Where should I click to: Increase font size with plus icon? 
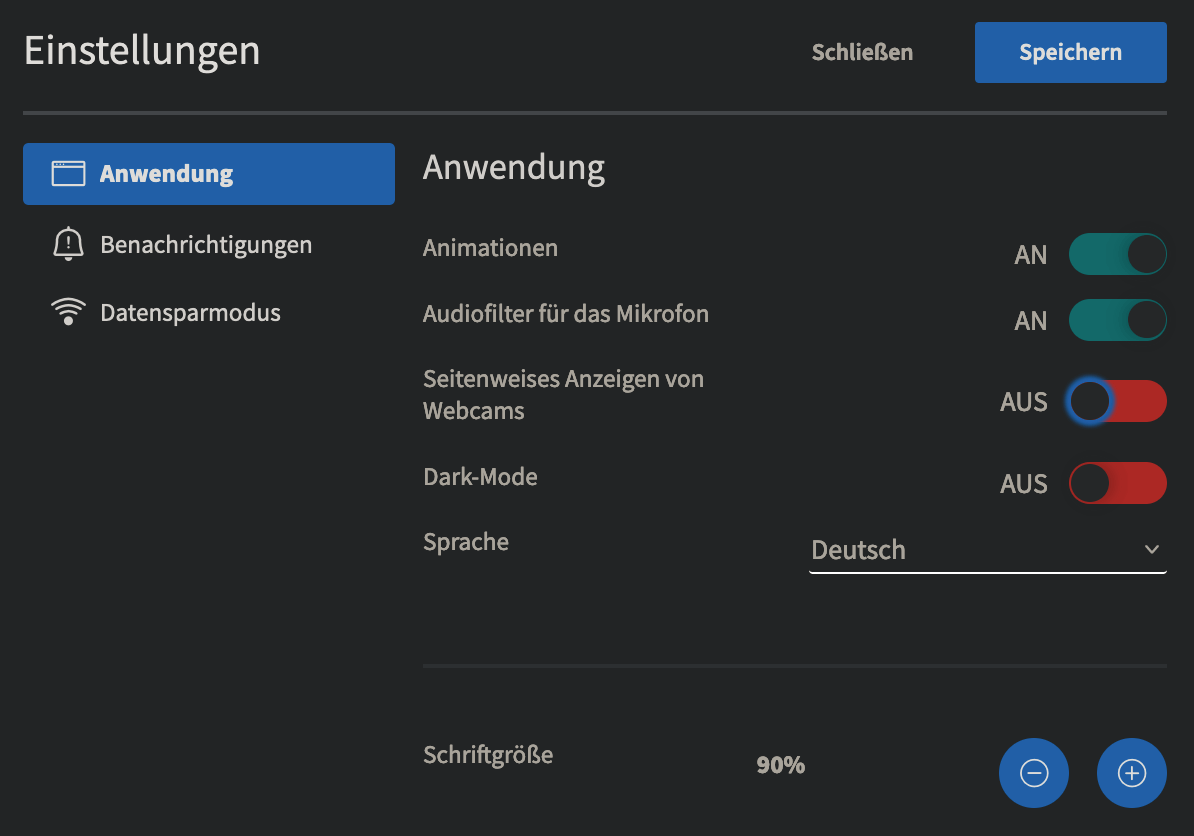(1131, 773)
